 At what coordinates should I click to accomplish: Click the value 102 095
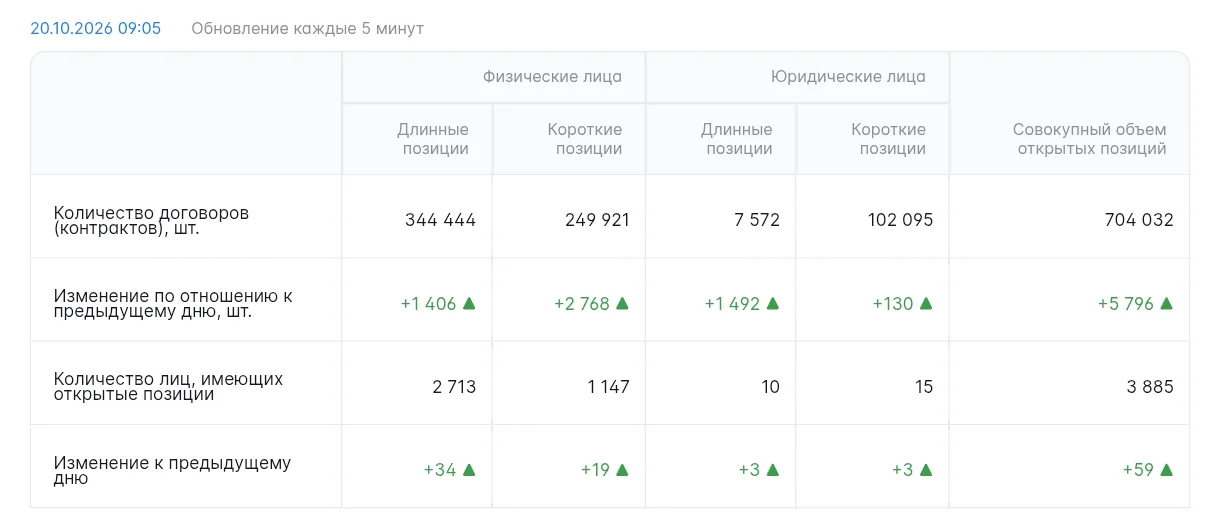(901, 220)
